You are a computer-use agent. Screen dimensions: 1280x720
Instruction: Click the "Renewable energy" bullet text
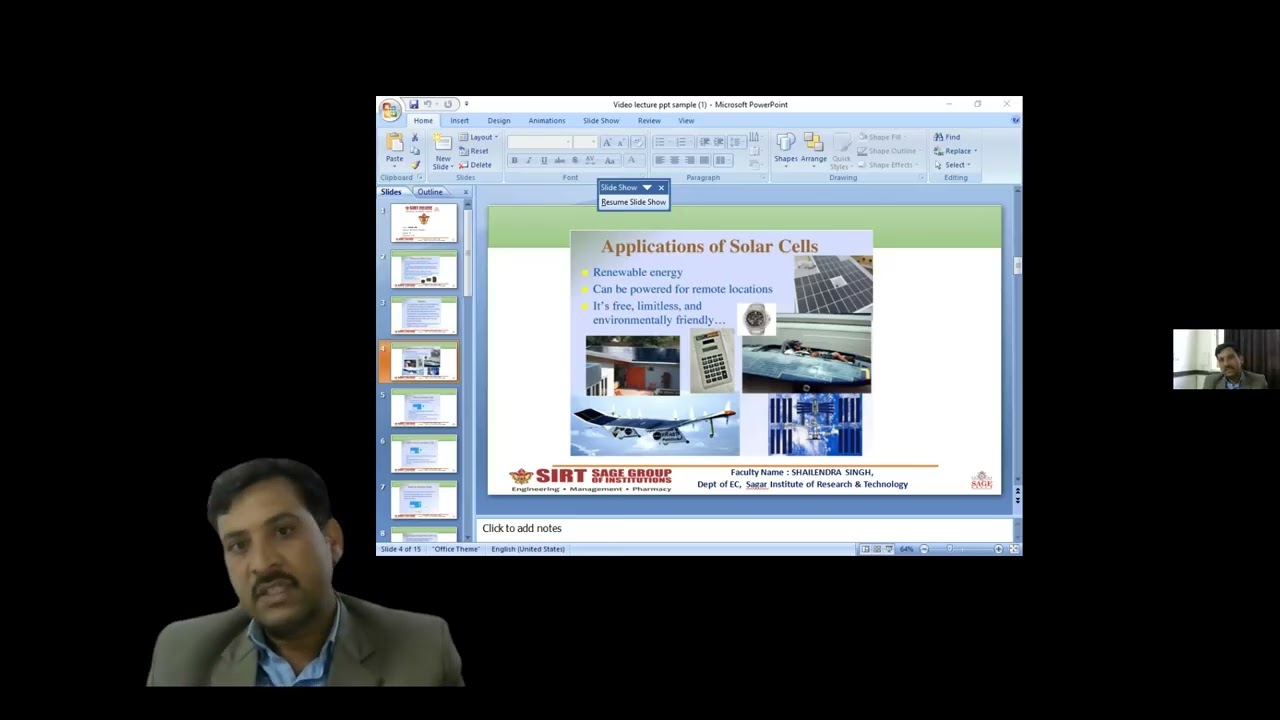point(637,272)
